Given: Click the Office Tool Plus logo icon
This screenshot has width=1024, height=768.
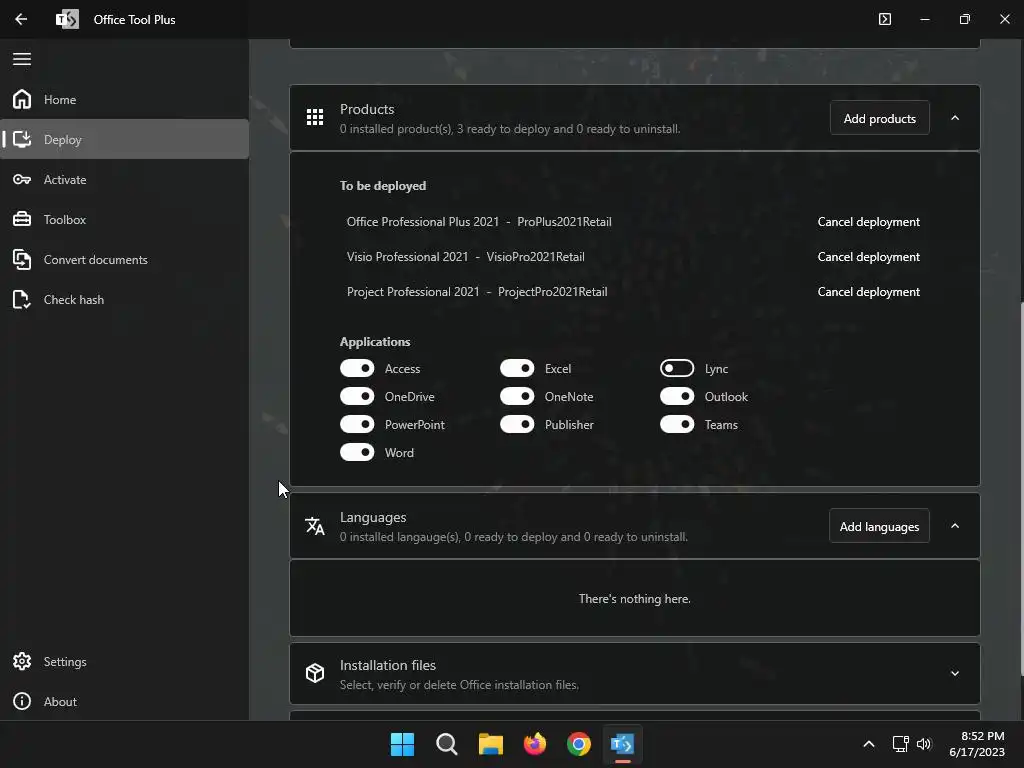Looking at the screenshot, I should click(x=67, y=19).
